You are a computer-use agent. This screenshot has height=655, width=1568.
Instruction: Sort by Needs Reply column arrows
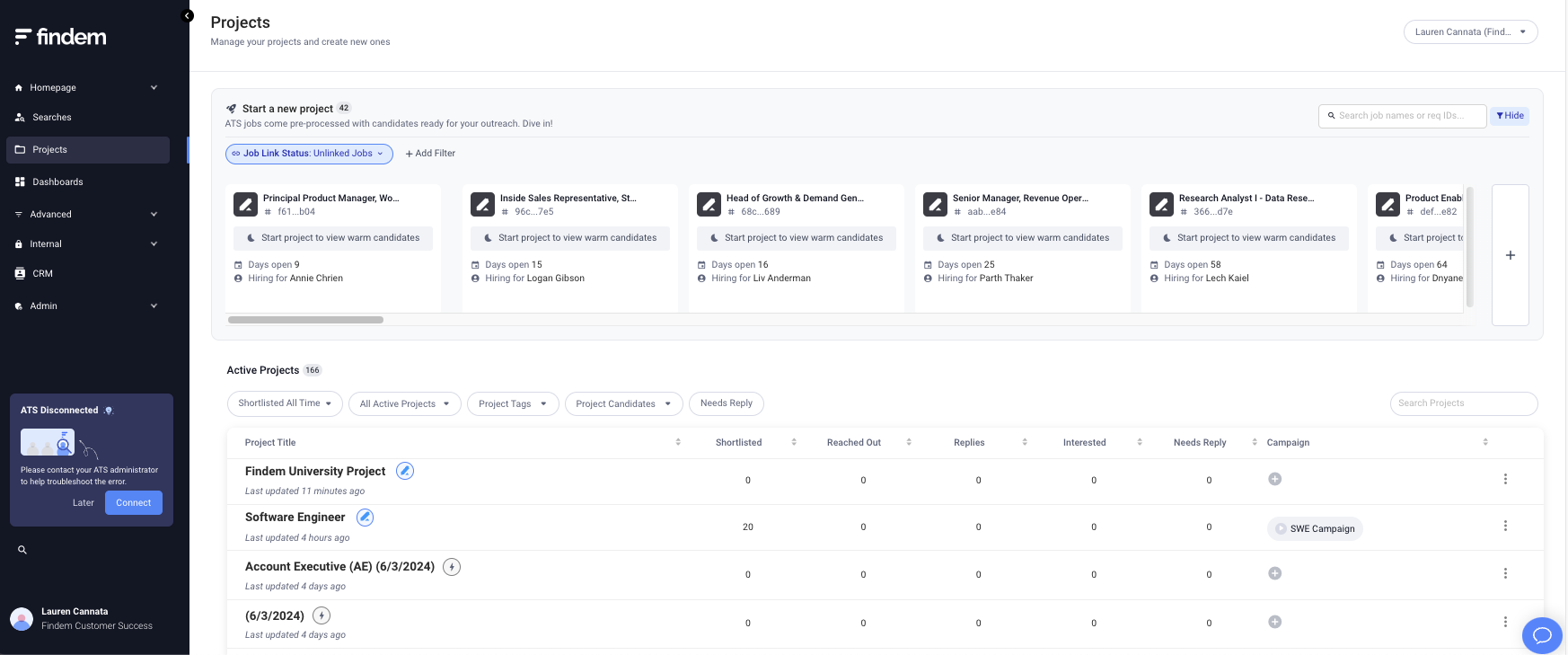tap(1255, 442)
